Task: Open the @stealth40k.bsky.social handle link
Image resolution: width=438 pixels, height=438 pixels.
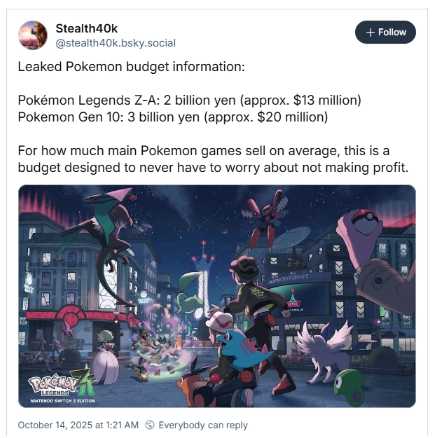Action: point(116,43)
